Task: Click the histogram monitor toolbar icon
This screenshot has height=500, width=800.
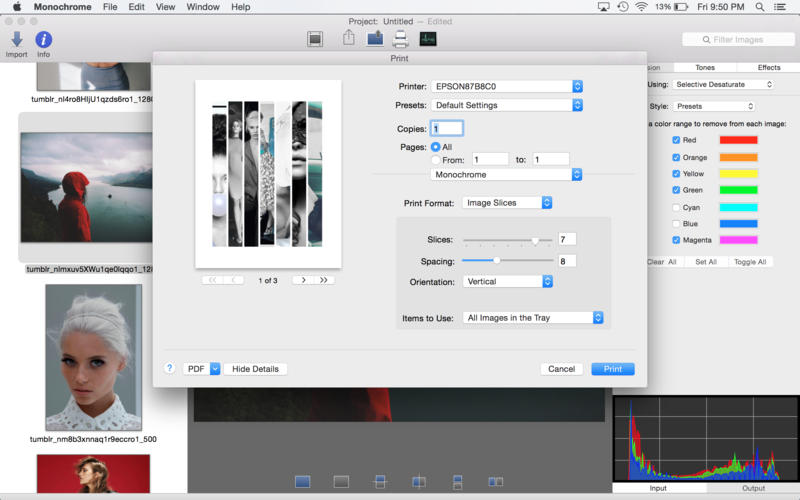Action: [428, 39]
